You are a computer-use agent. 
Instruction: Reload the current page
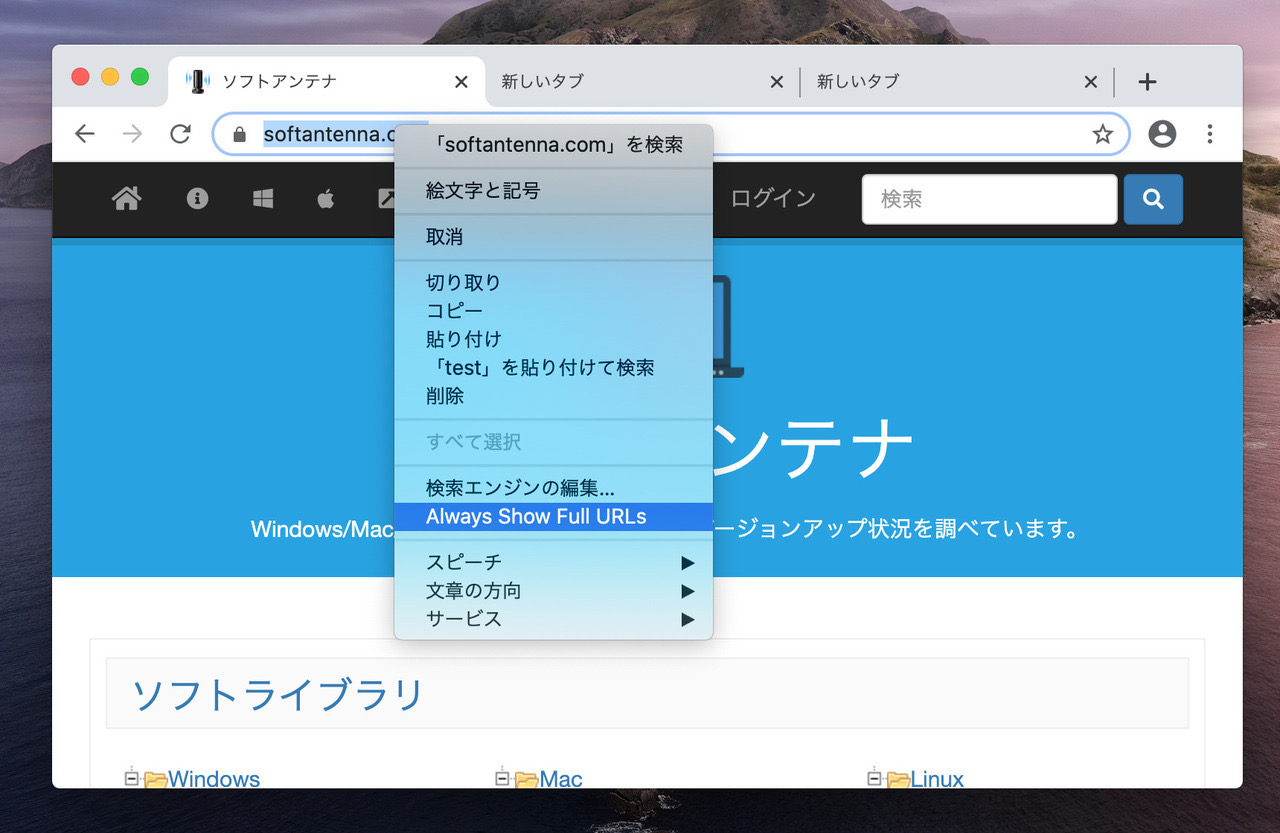click(x=180, y=134)
